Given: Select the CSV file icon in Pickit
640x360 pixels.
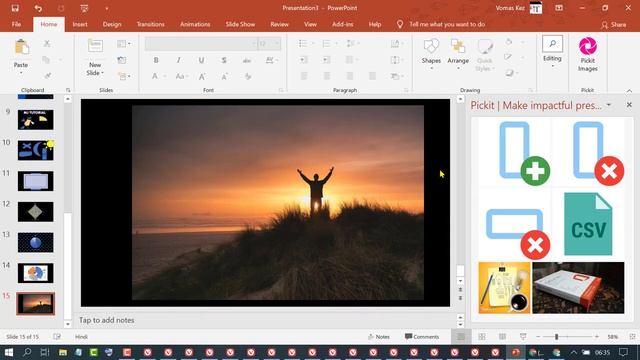Looking at the screenshot, I should pyautogui.click(x=588, y=224).
